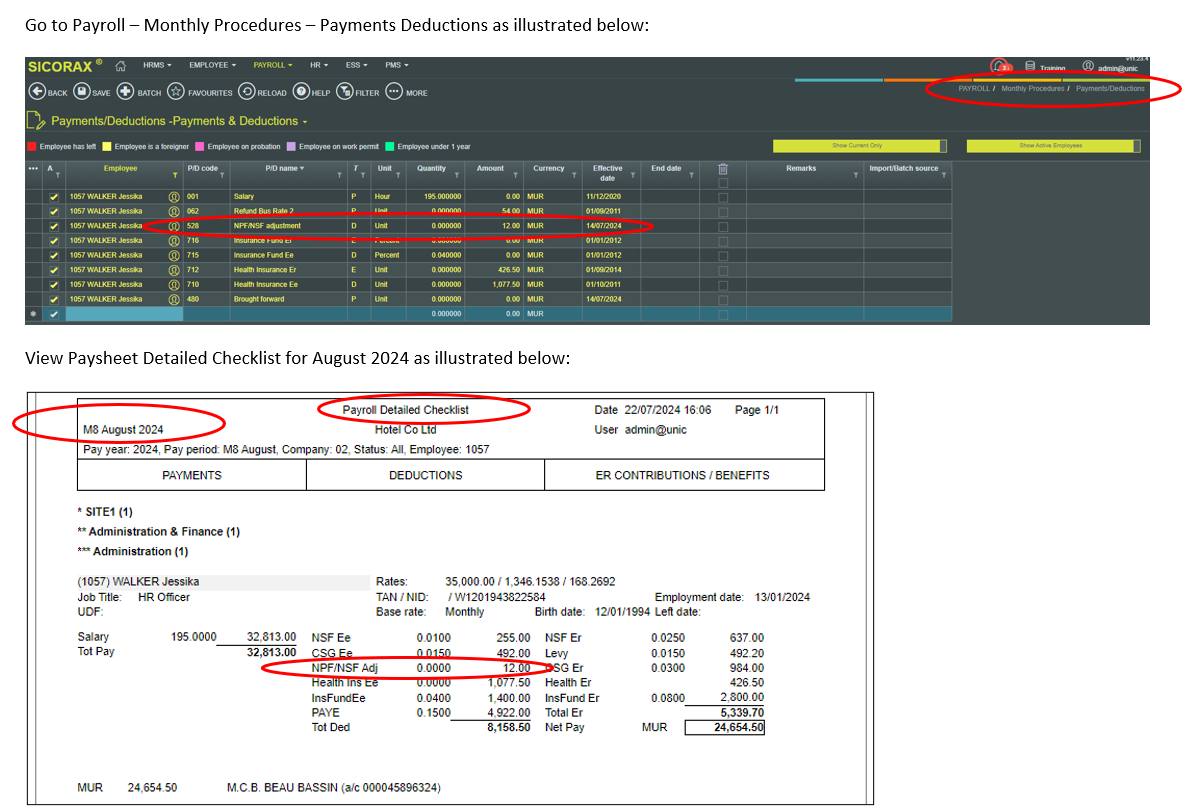Click the Batch plus icon

[x=126, y=92]
